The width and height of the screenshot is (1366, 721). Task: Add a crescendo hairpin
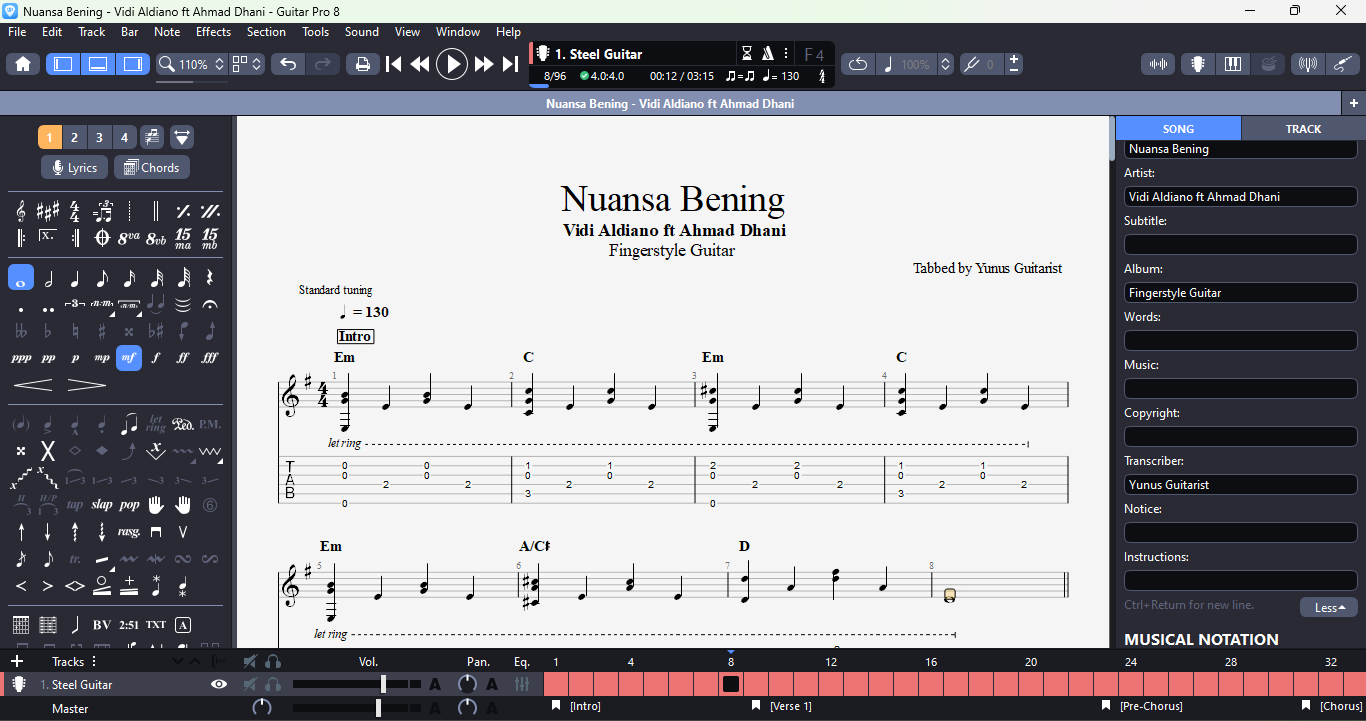coord(33,385)
